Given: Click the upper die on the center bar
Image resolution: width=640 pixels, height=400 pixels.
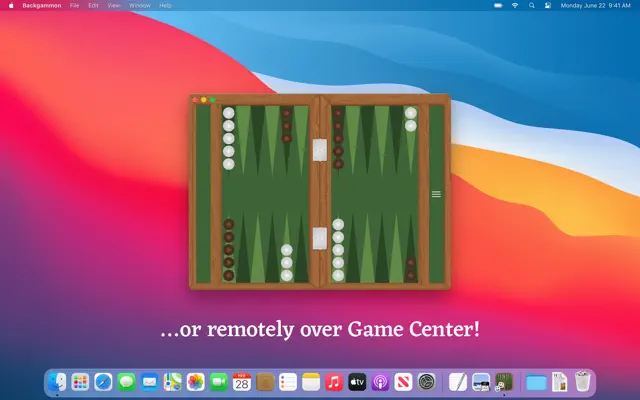Looking at the screenshot, I should coord(320,150).
